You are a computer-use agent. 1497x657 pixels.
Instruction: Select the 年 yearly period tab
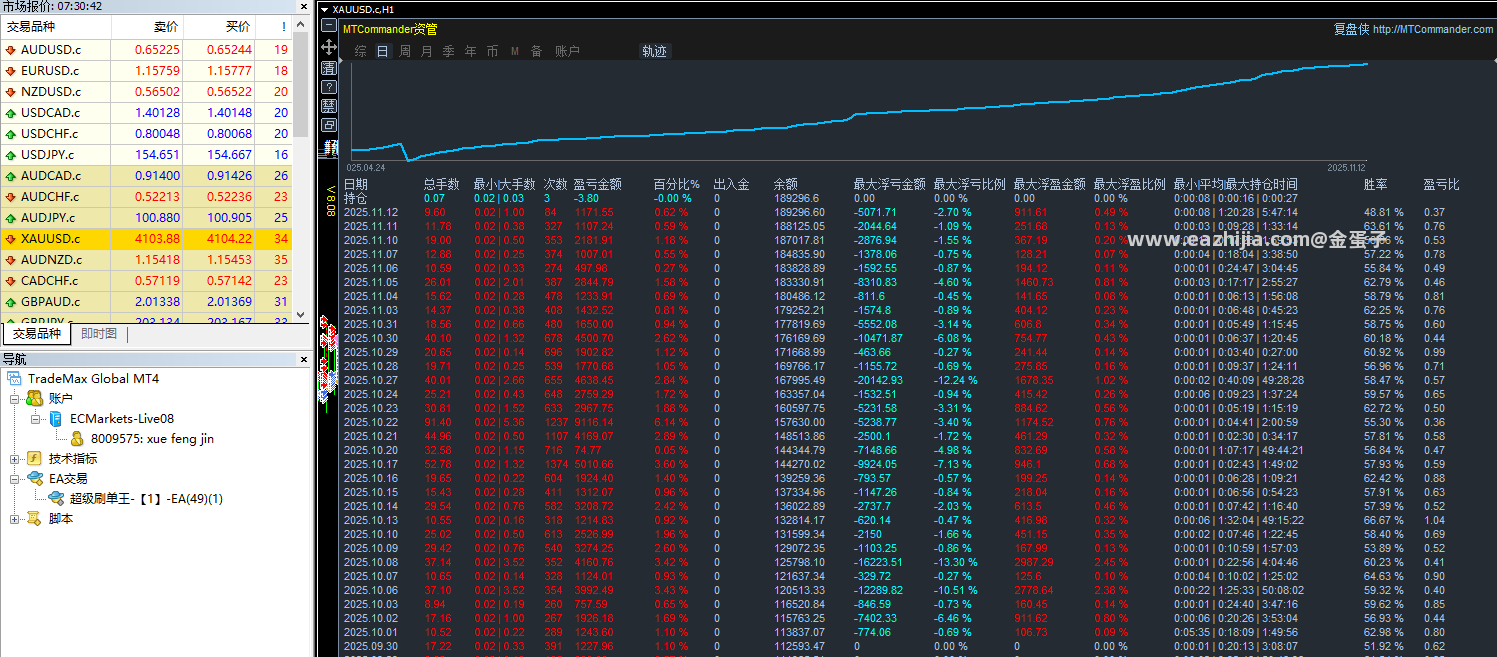pos(470,51)
